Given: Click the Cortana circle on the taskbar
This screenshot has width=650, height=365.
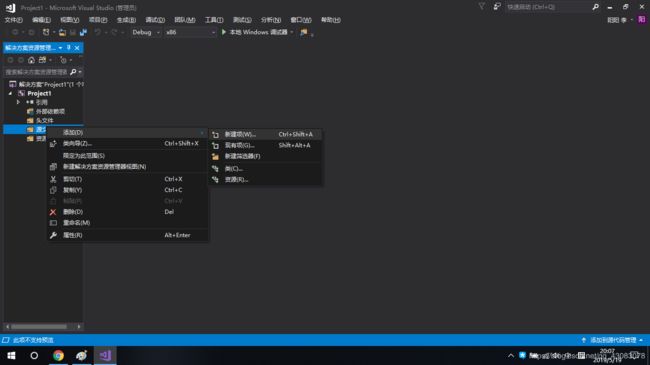Looking at the screenshot, I should coord(34,356).
